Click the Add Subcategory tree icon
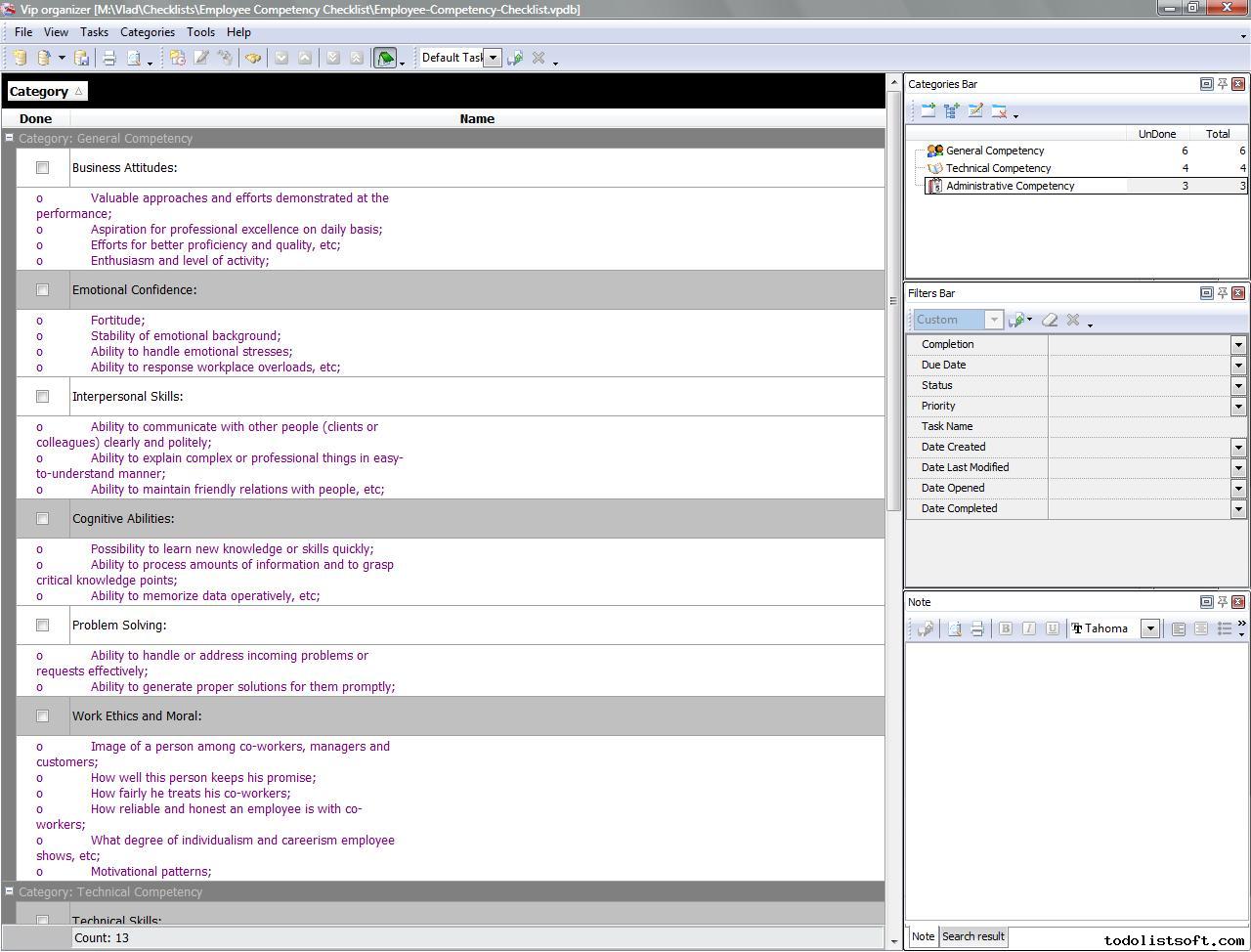This screenshot has width=1251, height=952. 951,111
